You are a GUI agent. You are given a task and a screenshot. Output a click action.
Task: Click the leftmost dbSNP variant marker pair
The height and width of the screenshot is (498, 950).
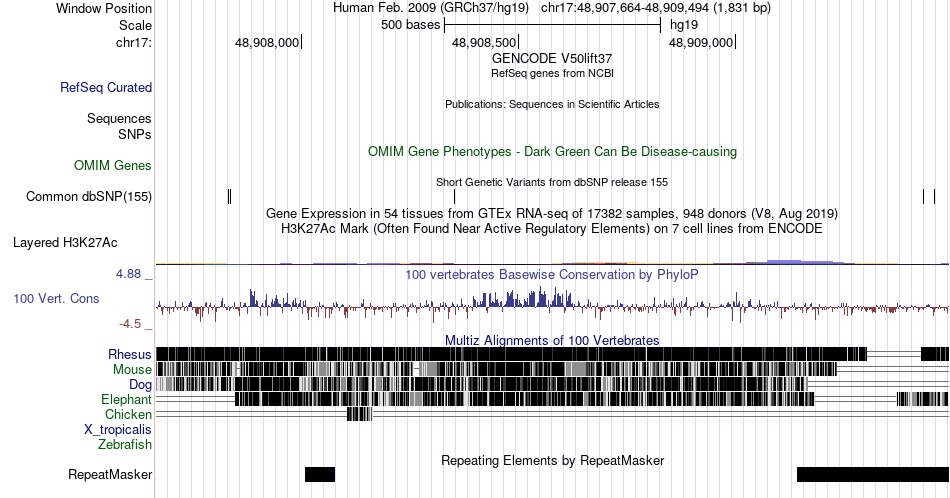tap(230, 196)
